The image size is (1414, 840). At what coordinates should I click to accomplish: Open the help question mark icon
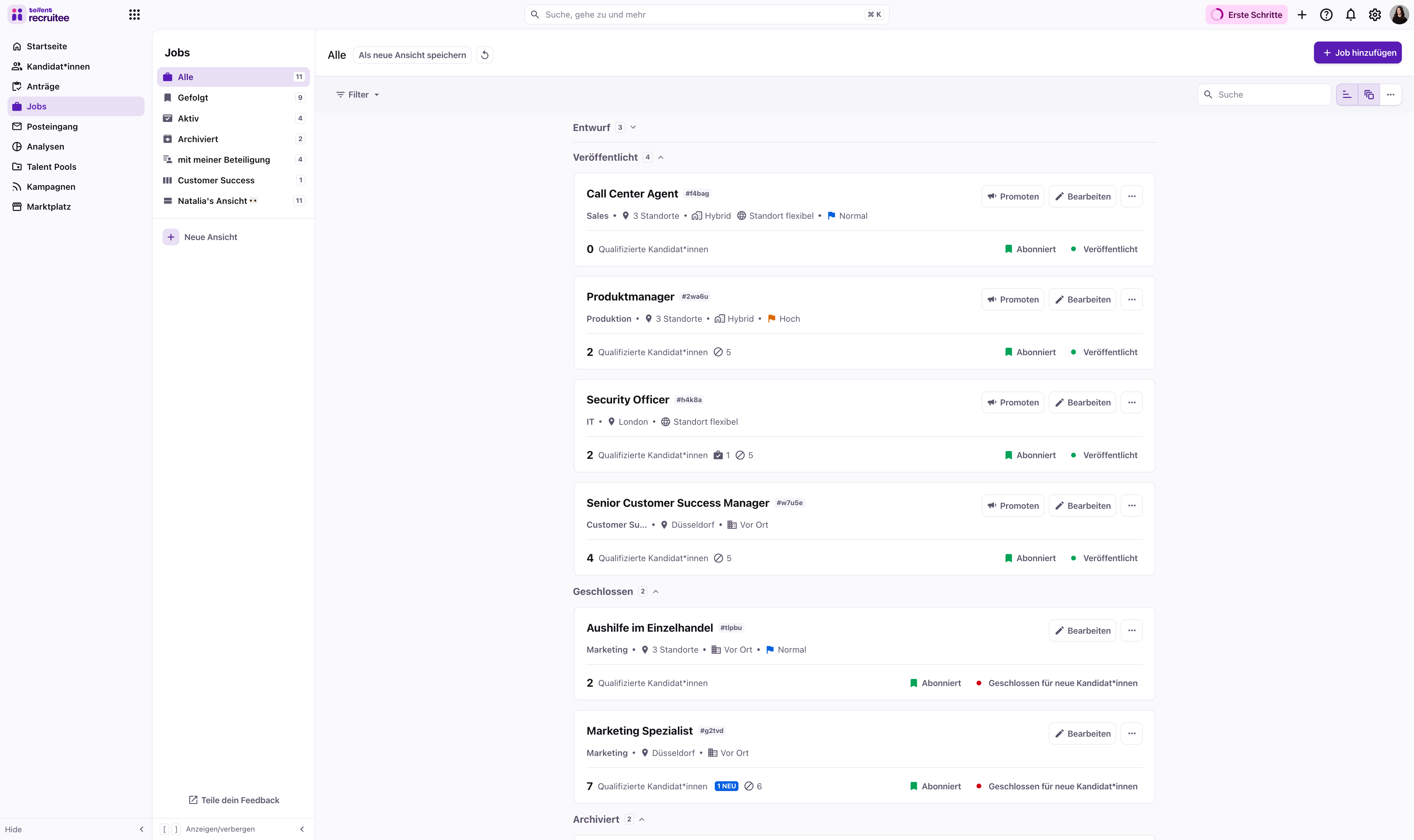pyautogui.click(x=1325, y=15)
